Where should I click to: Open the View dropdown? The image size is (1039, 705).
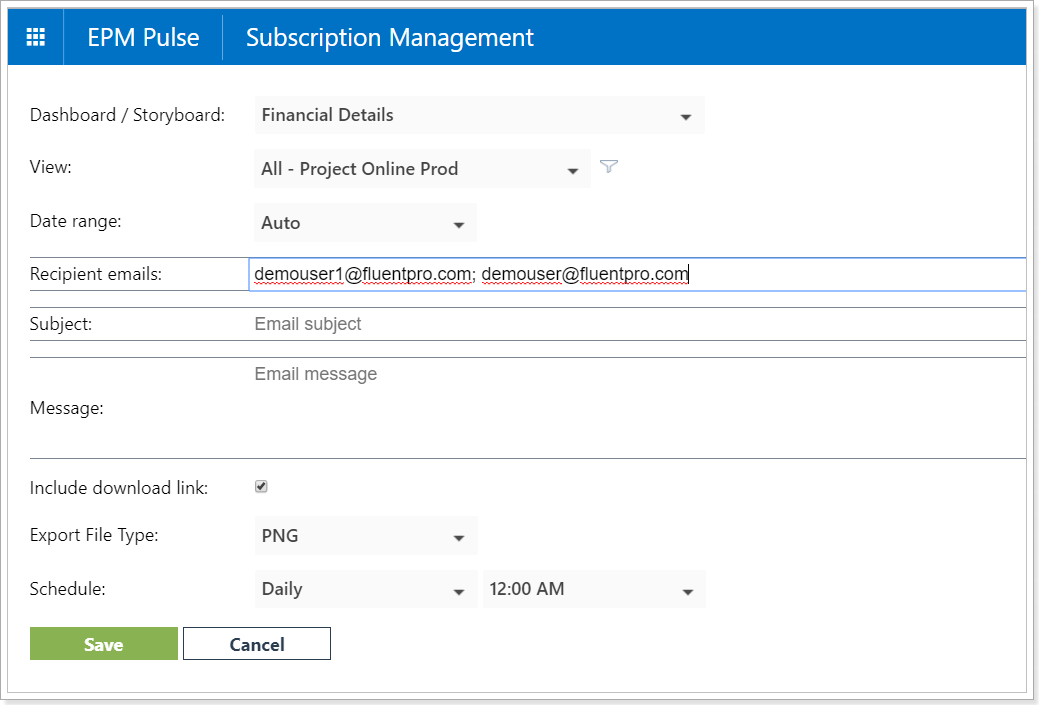422,169
